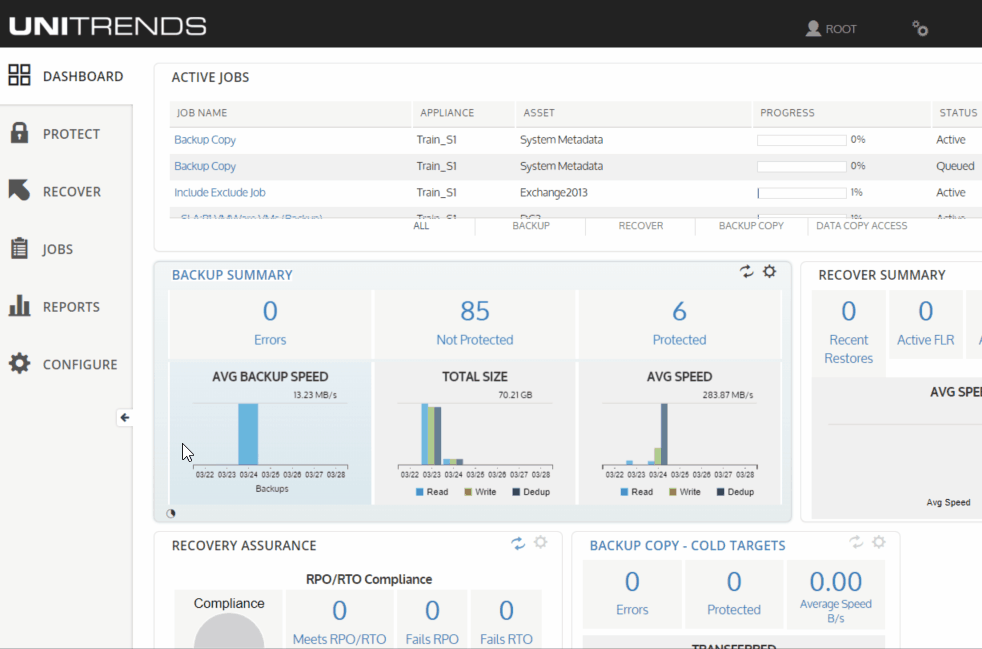Click the 6 Protected tile
982x649 pixels.
(680, 324)
